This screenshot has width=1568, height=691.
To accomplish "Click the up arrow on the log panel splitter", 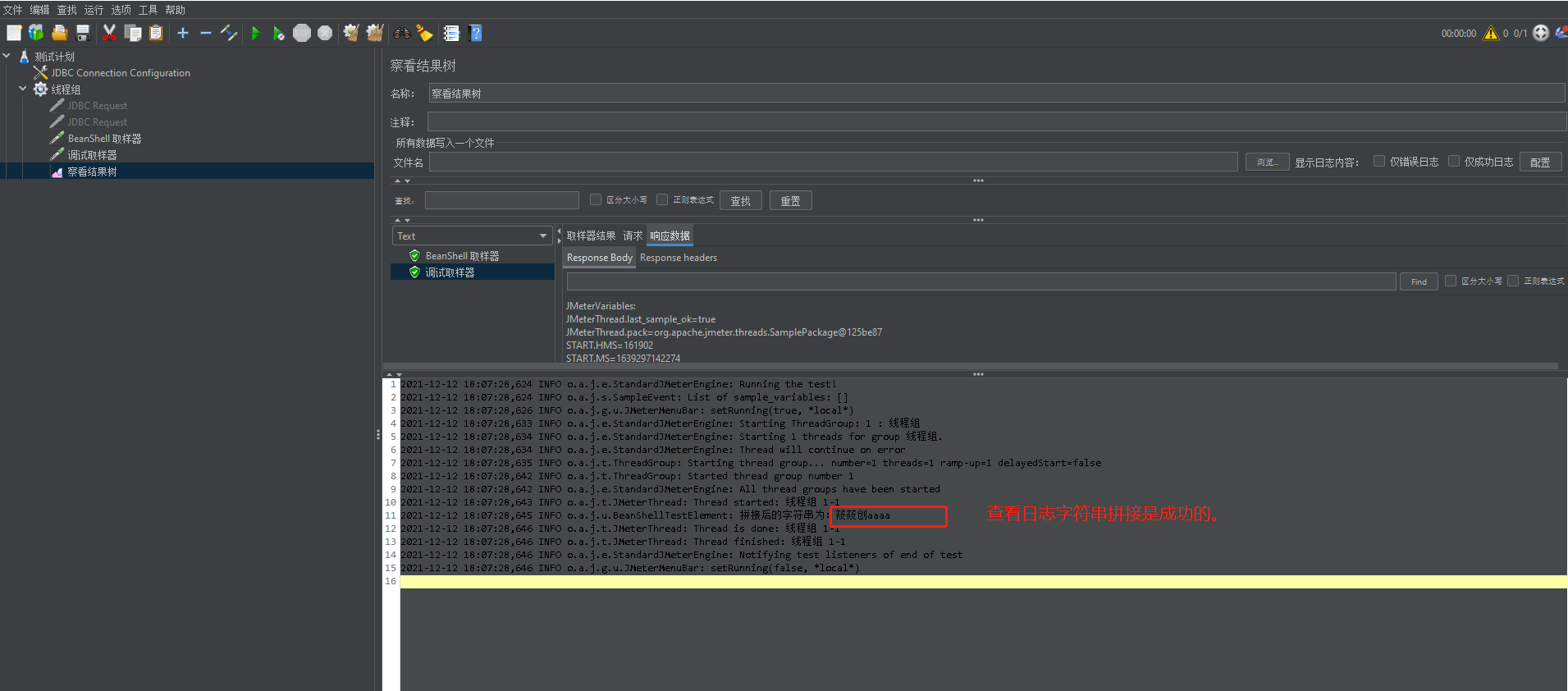I will click(x=390, y=374).
